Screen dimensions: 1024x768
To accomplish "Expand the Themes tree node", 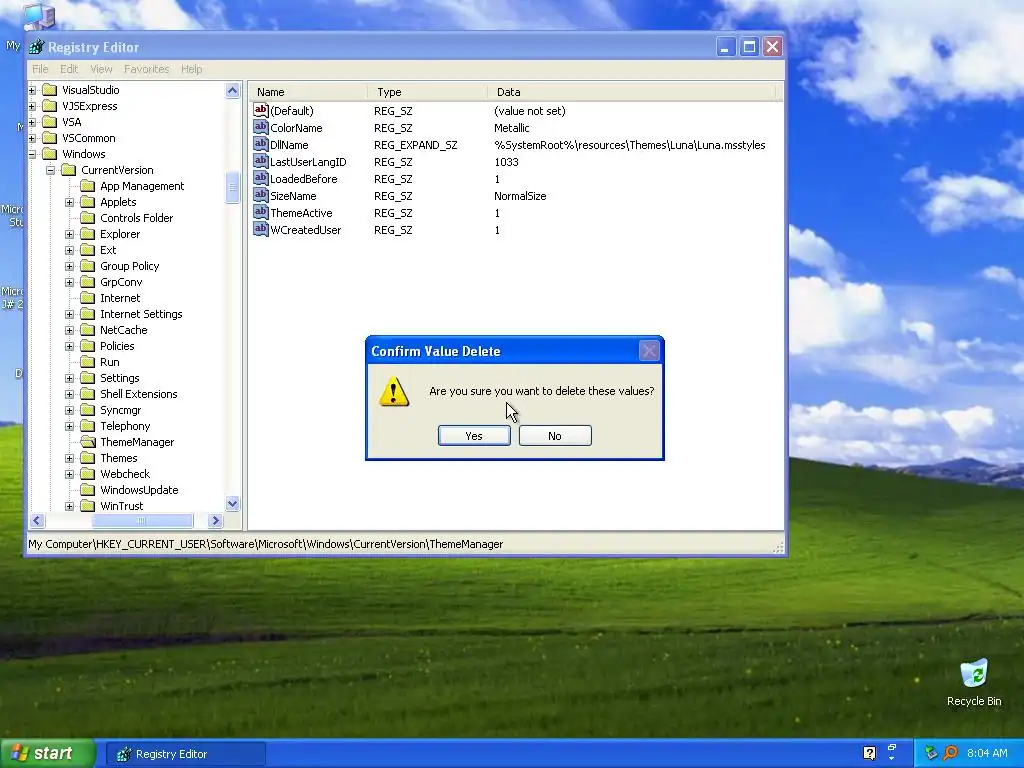I will 69,458.
